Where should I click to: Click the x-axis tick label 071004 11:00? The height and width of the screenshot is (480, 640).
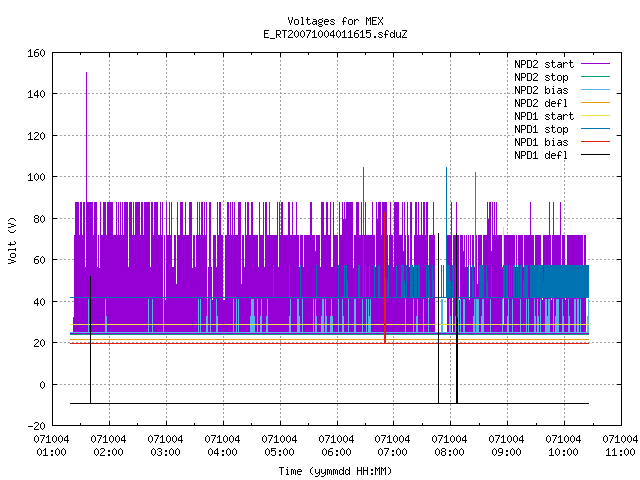tap(620, 446)
